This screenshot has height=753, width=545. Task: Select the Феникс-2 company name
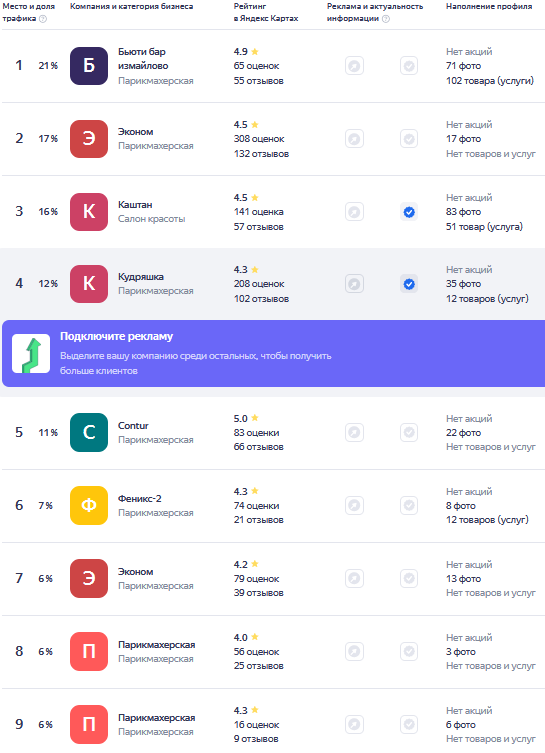pyautogui.click(x=140, y=498)
